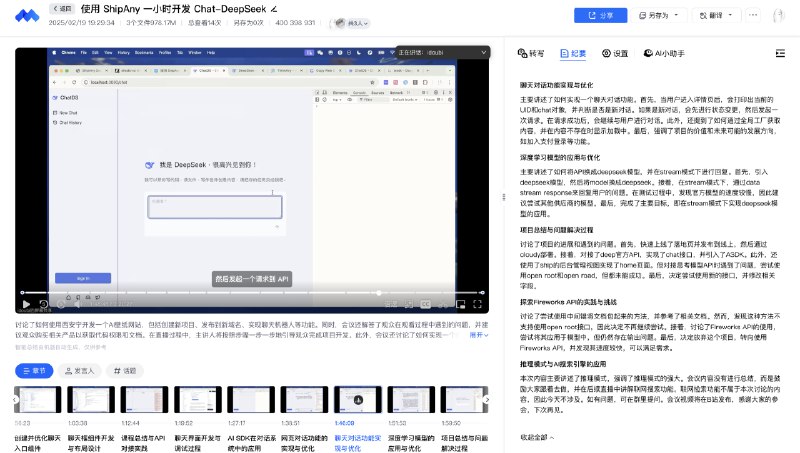Select the Speakers (发言人) pill tab
Image resolution: width=800 pixels, height=453 pixels.
point(80,371)
